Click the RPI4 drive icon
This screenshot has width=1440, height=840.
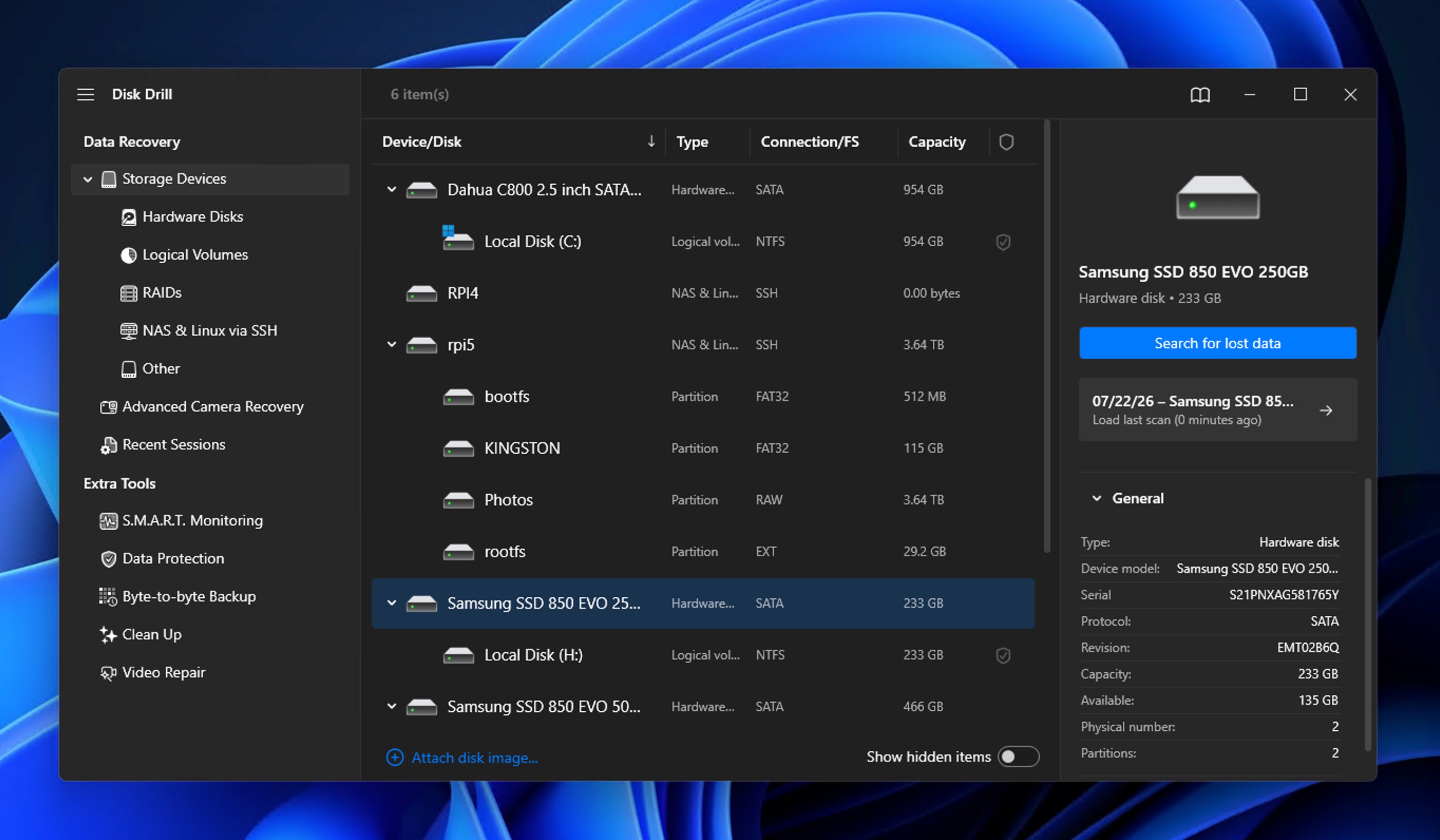[422, 293]
